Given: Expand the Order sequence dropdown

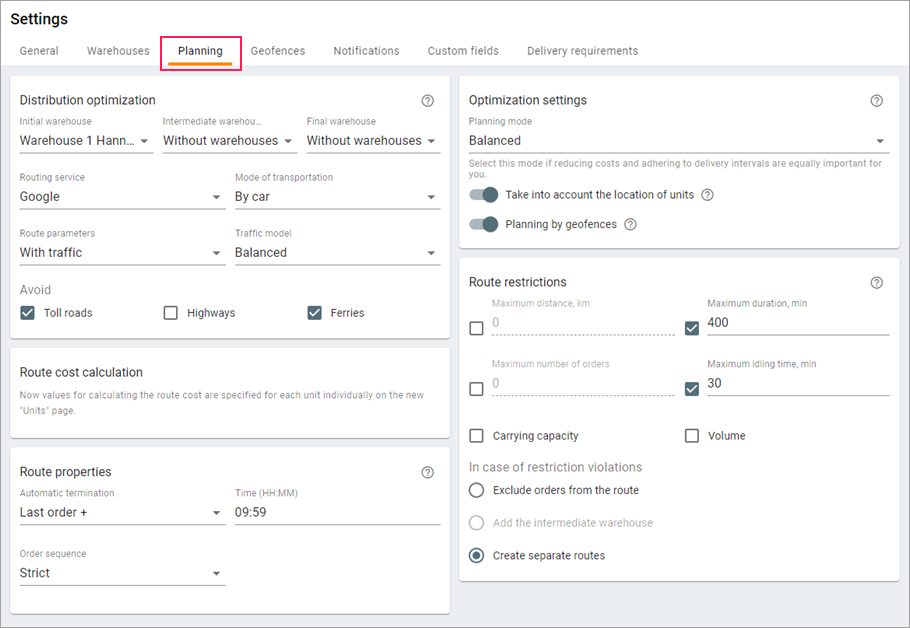Looking at the screenshot, I should (121, 573).
